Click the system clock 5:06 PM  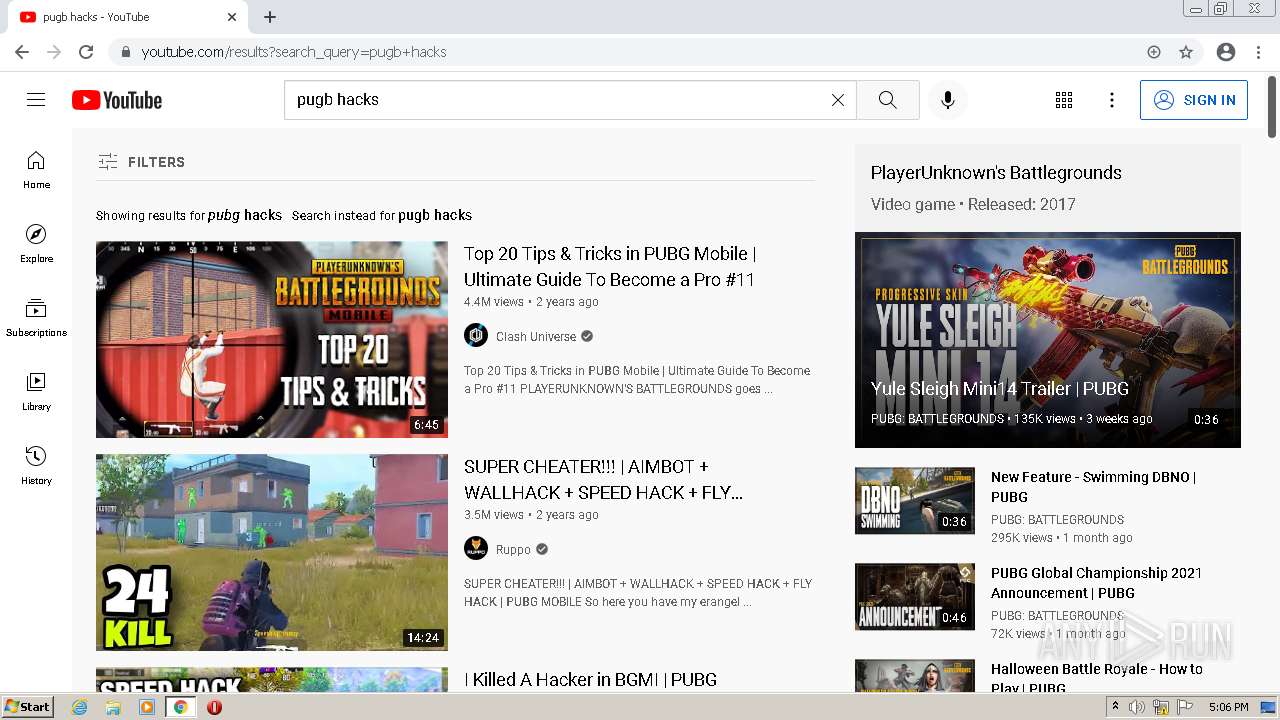(x=1228, y=707)
